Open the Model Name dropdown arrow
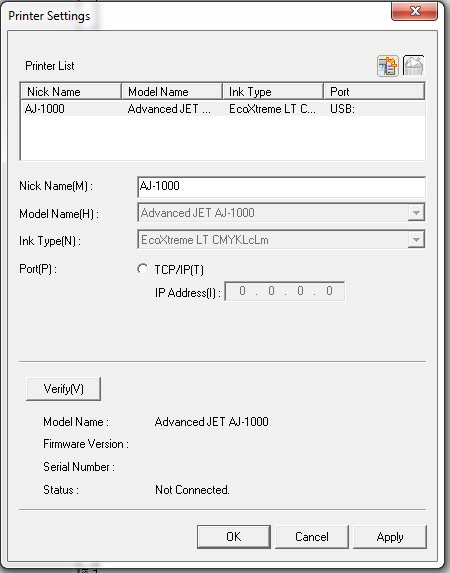Screen dimensions: 450x573 tap(416, 213)
